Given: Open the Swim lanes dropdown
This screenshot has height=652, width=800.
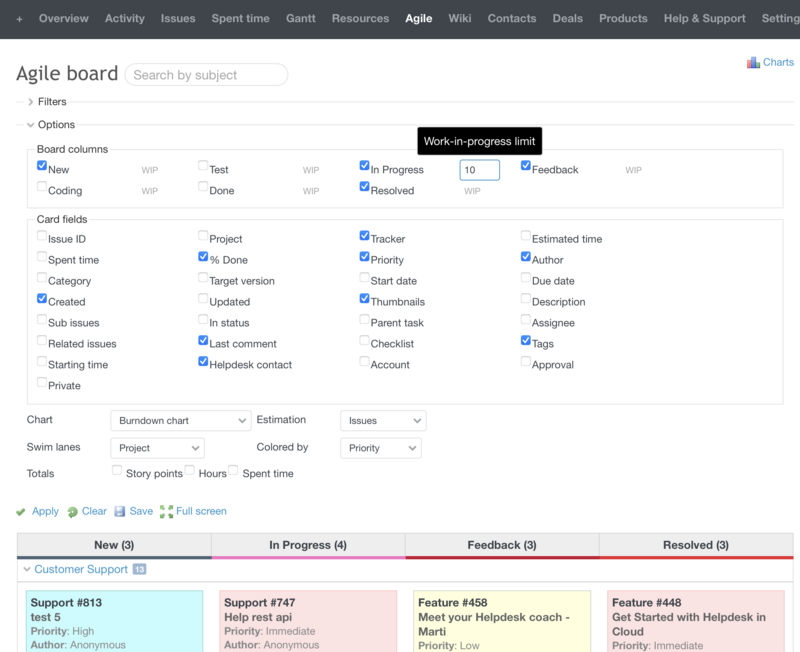Looking at the screenshot, I should [x=157, y=448].
